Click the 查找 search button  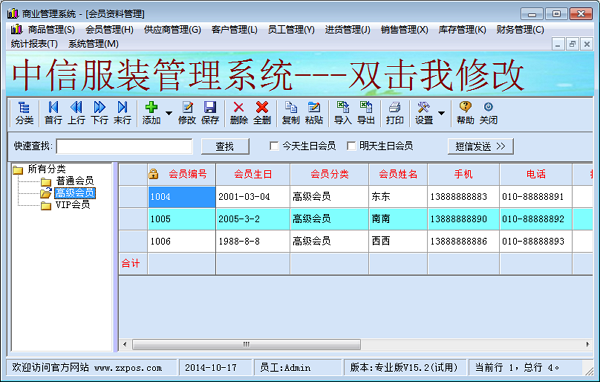(x=225, y=146)
